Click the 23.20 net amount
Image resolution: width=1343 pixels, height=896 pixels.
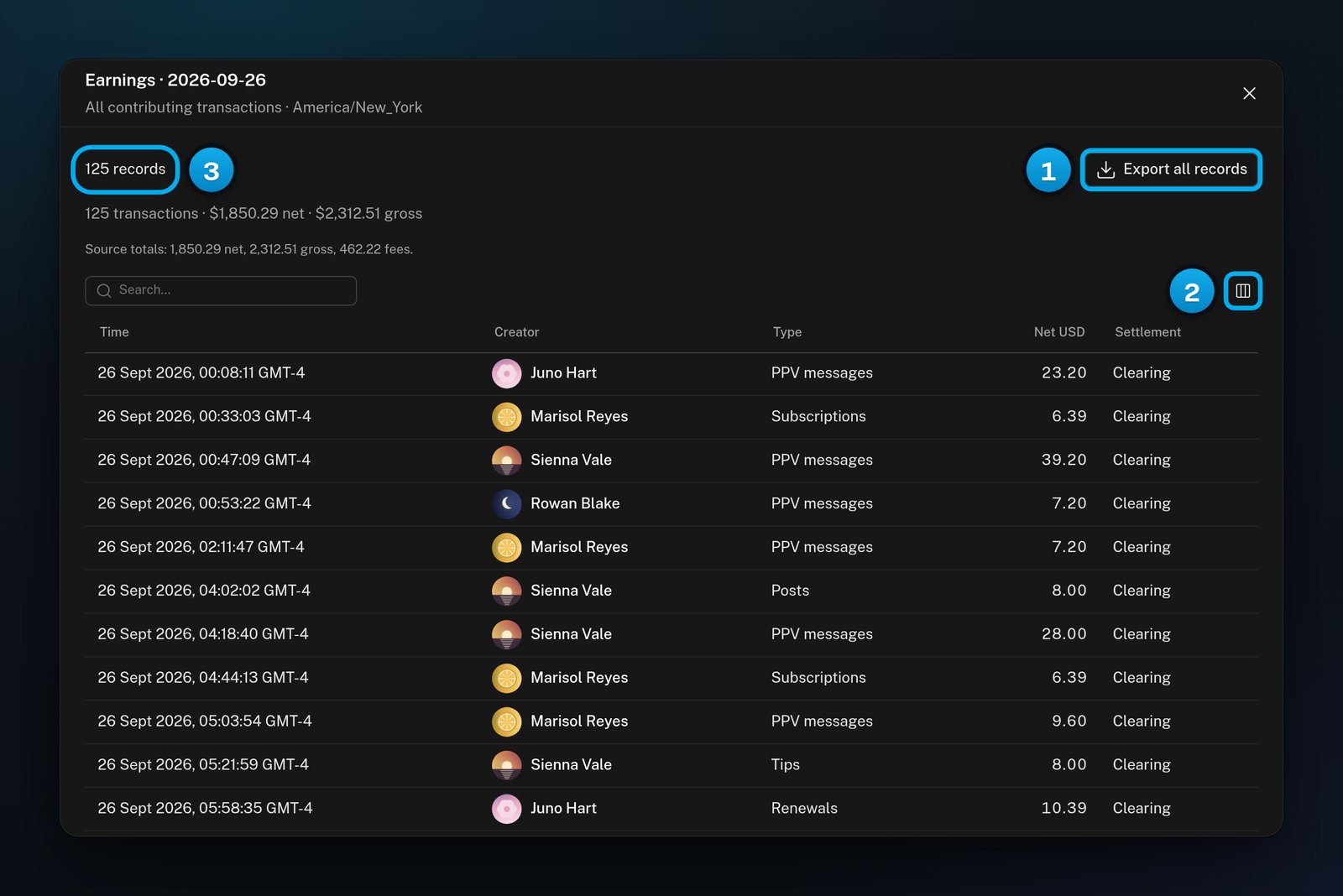(1063, 372)
